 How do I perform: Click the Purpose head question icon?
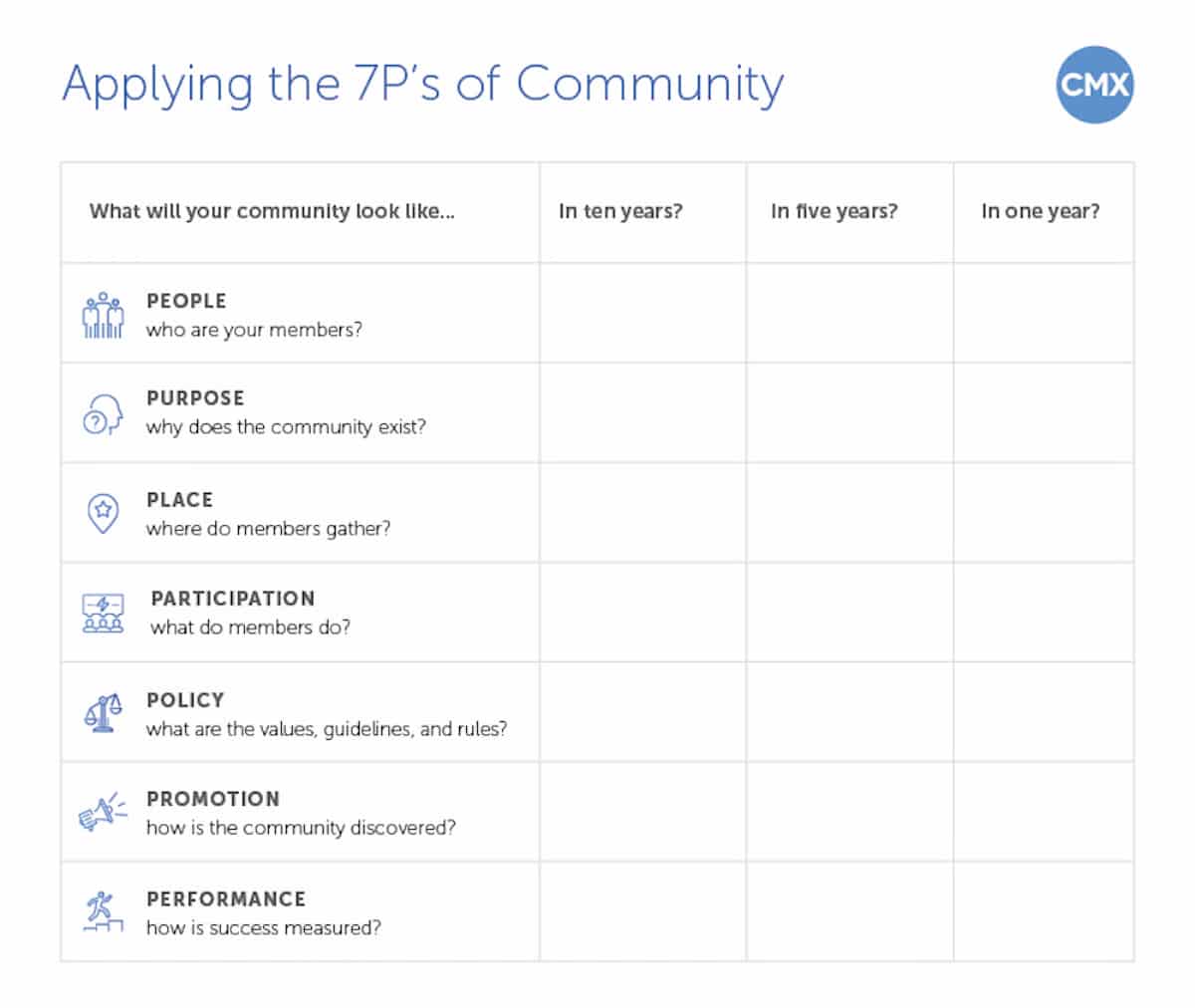click(103, 413)
